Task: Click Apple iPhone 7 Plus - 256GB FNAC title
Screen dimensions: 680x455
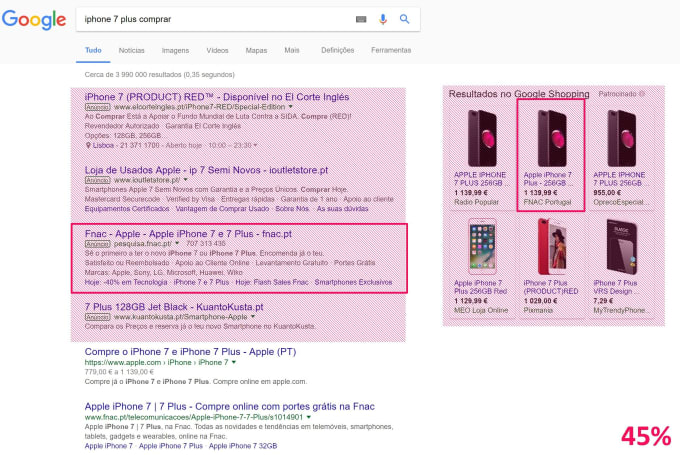Action: pos(549,179)
